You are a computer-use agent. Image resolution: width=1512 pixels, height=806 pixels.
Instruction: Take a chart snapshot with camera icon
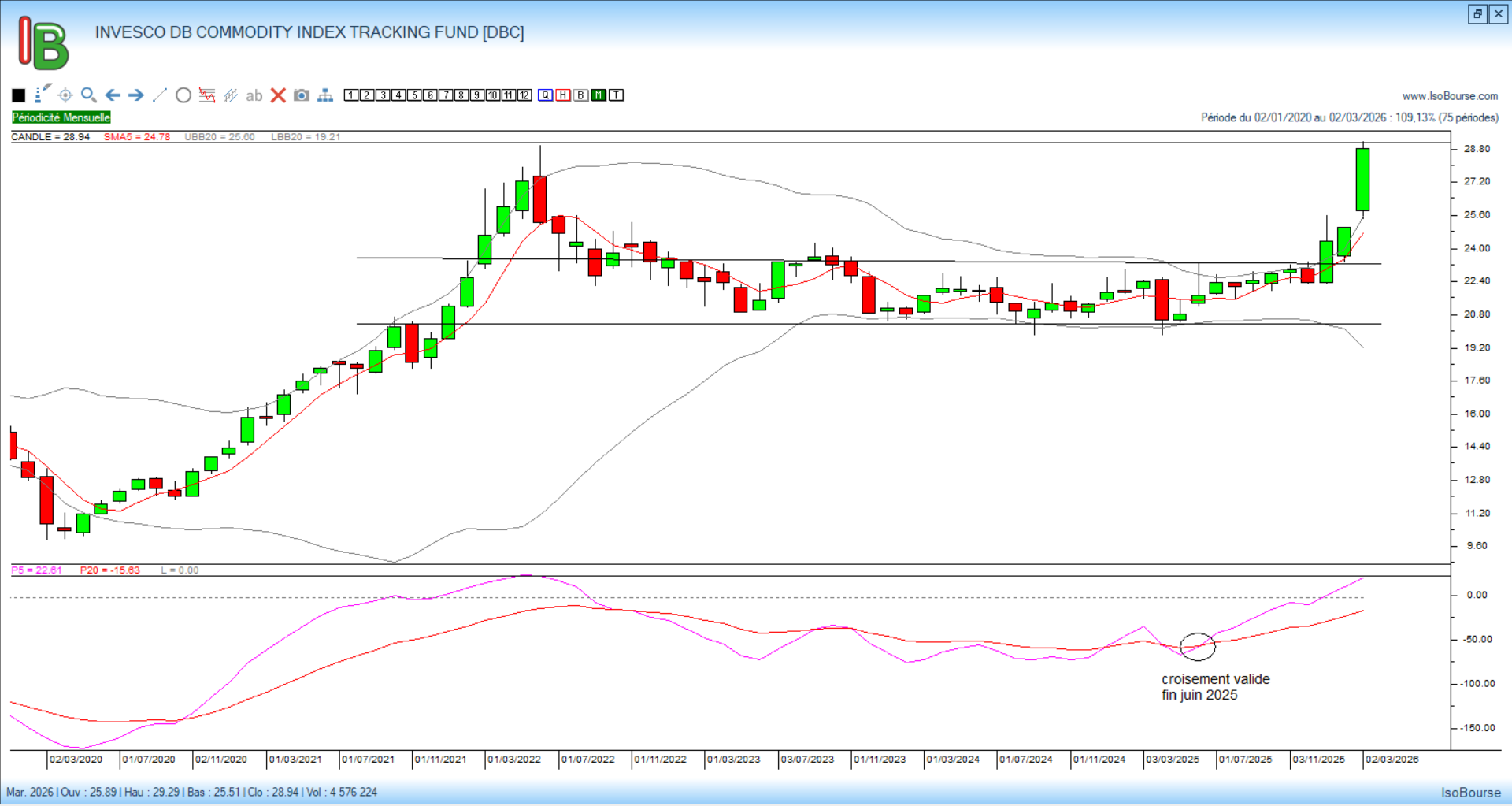301,95
